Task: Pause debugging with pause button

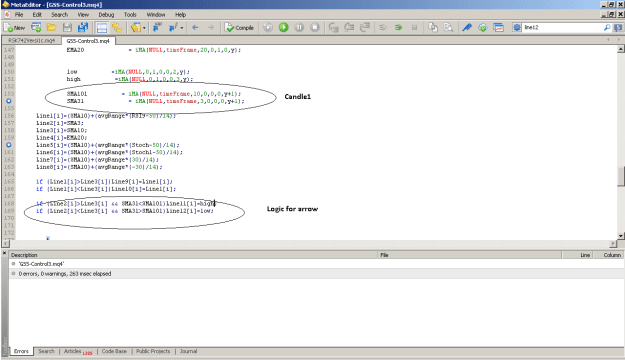Action: pyautogui.click(x=299, y=28)
